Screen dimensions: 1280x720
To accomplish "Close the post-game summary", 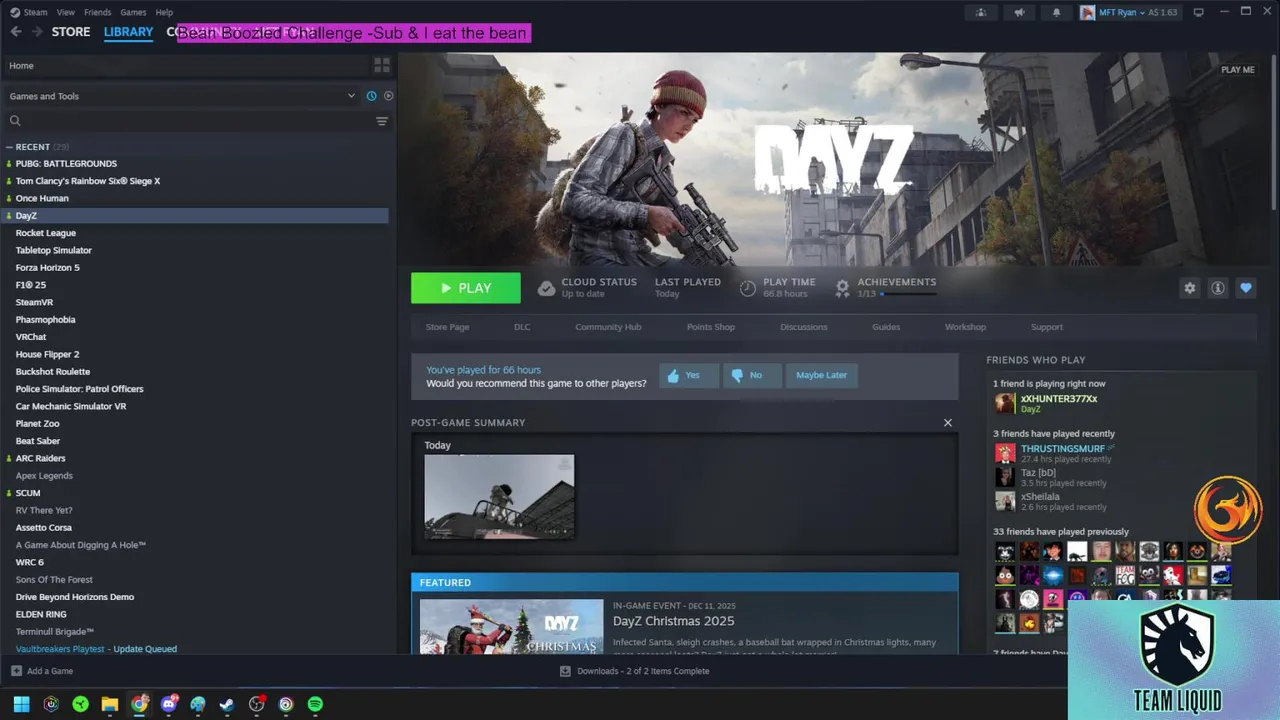I will click(x=948, y=423).
